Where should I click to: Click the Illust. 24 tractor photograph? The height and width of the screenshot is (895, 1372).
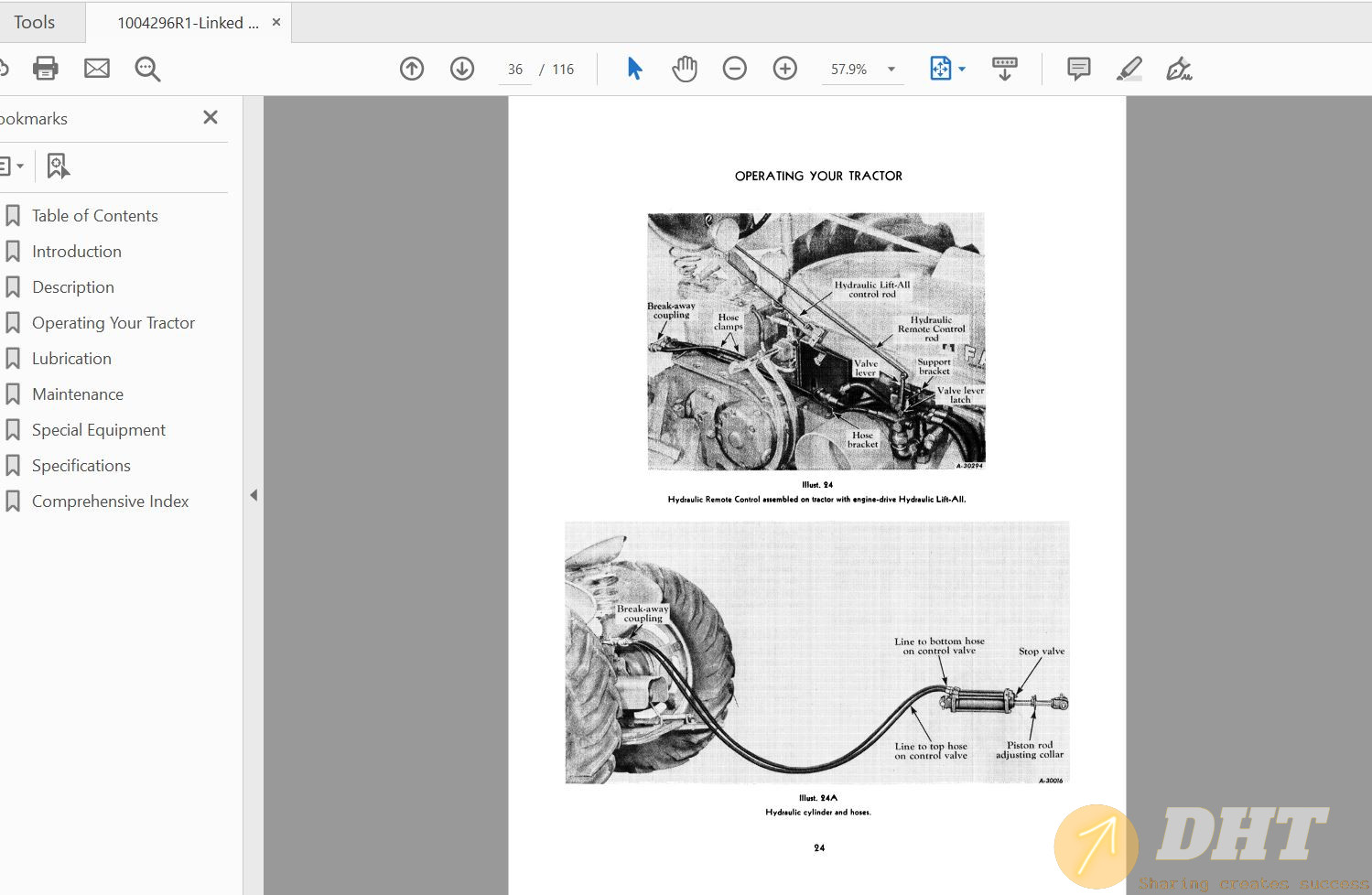point(816,341)
